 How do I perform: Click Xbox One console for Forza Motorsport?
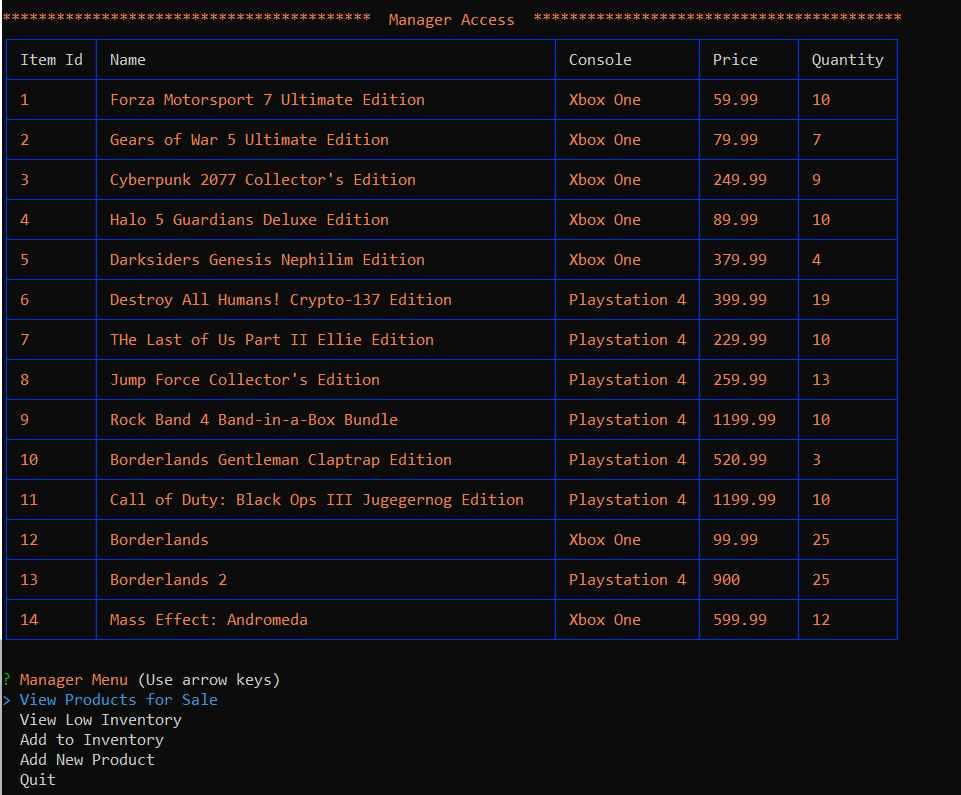point(604,99)
